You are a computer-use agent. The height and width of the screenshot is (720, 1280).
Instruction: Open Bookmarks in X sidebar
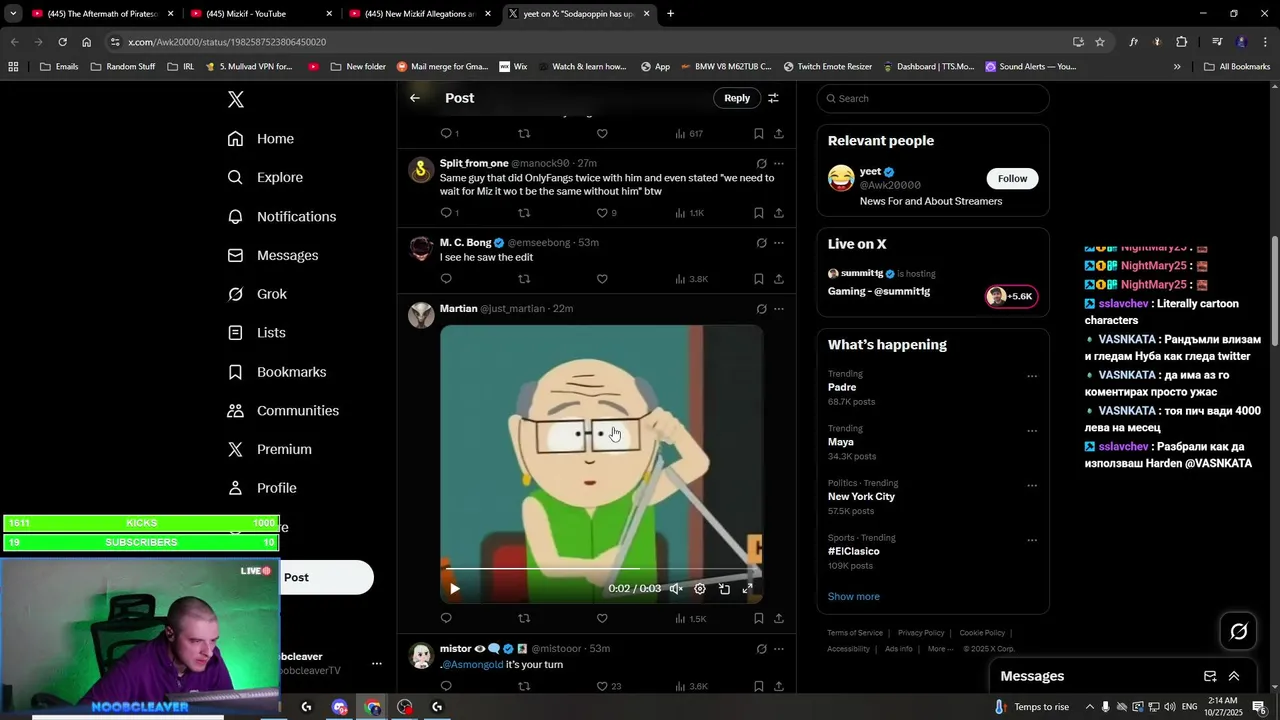click(x=277, y=372)
